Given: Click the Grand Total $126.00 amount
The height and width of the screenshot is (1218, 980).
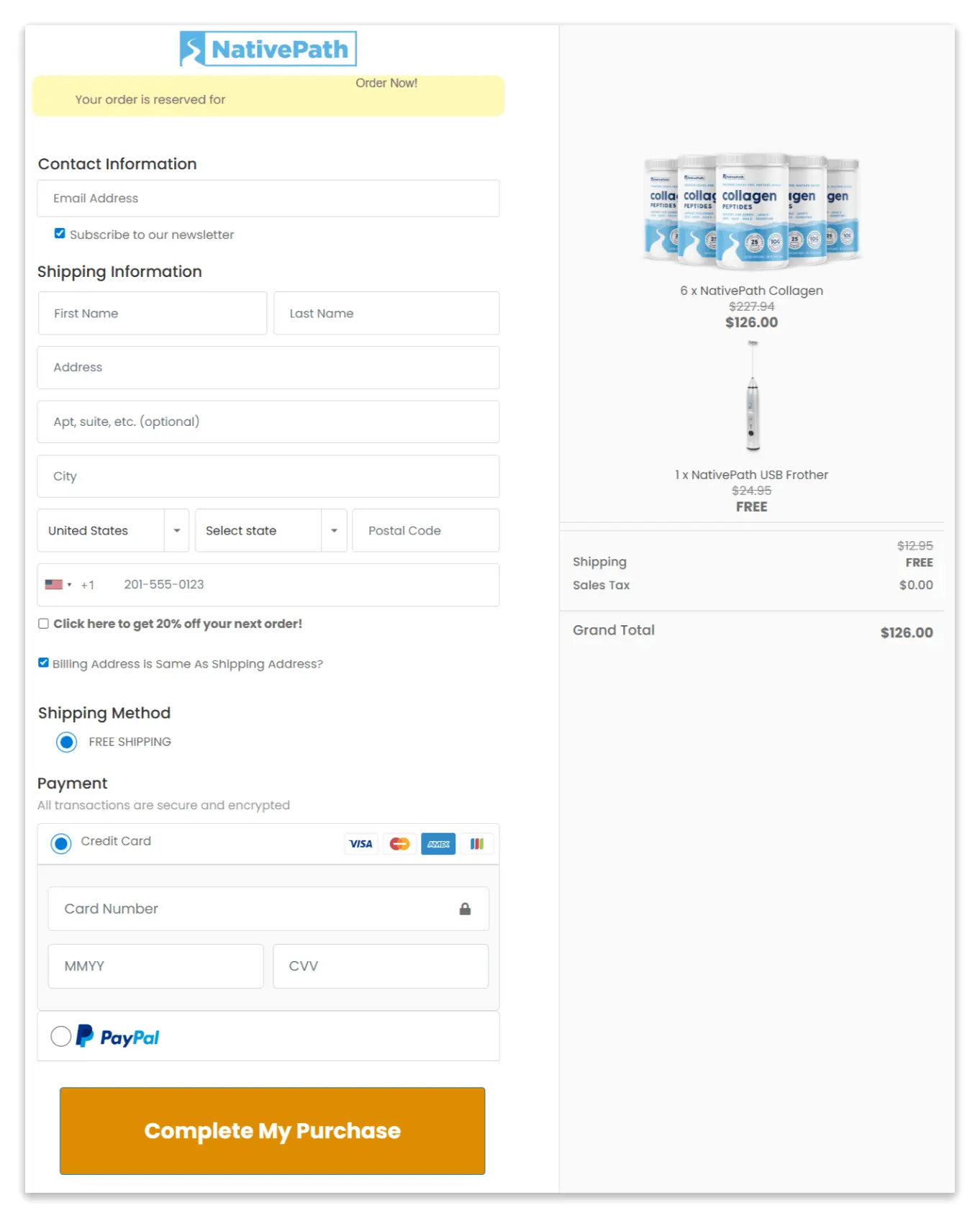Looking at the screenshot, I should point(907,632).
